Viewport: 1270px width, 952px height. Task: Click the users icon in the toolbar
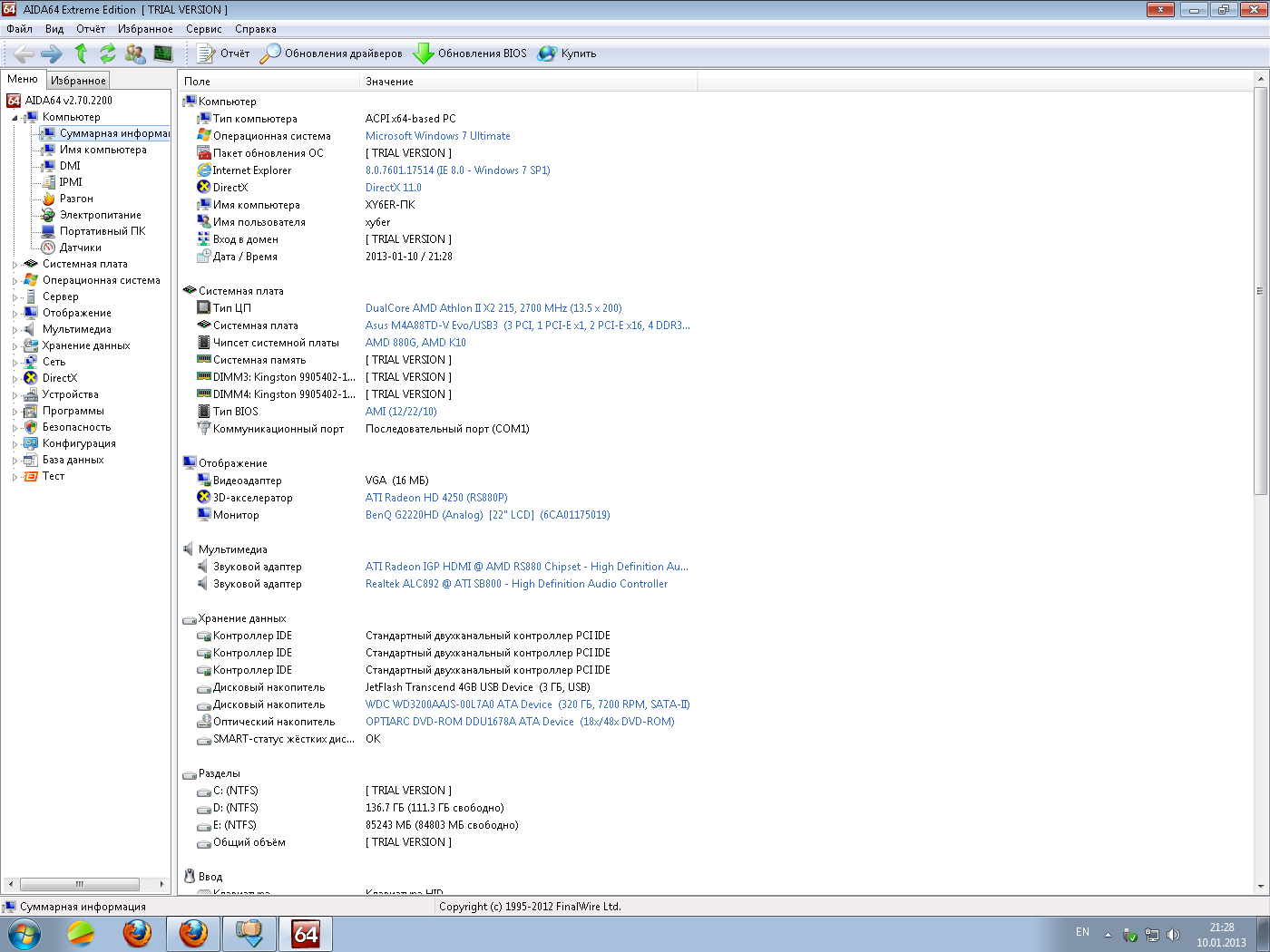coord(135,53)
